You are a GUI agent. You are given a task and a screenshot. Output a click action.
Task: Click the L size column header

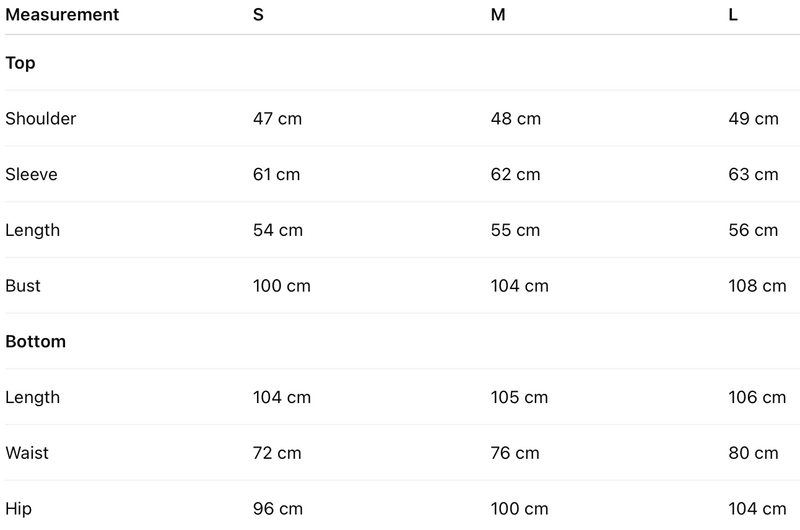pyautogui.click(x=734, y=15)
